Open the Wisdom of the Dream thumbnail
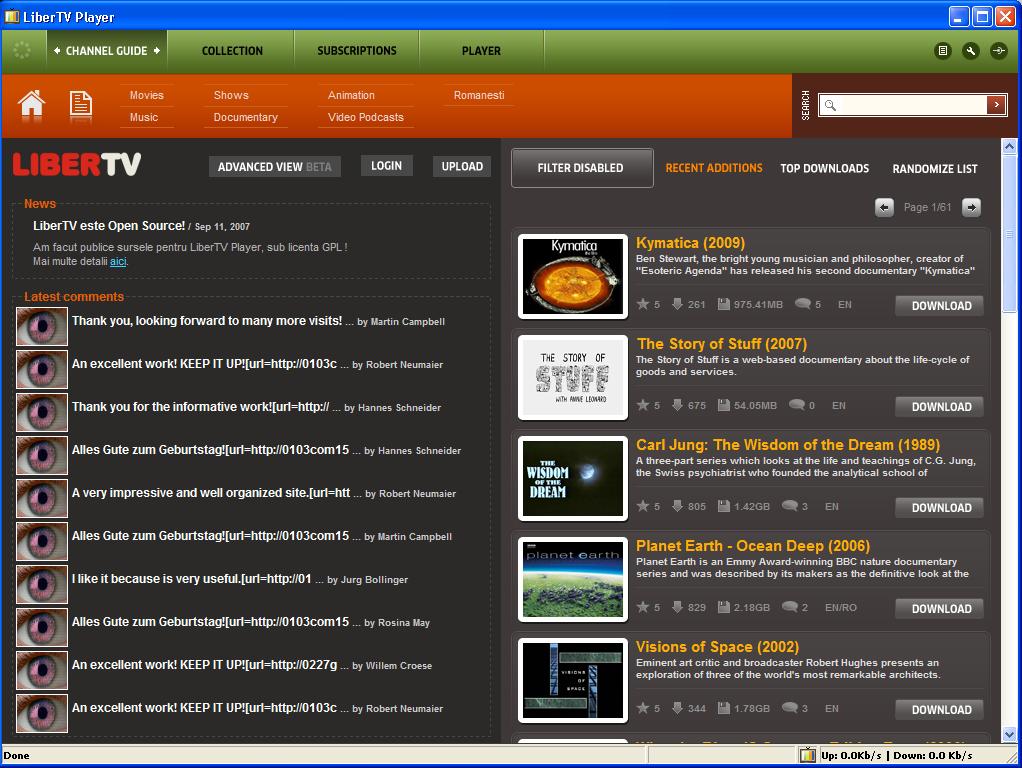 573,479
